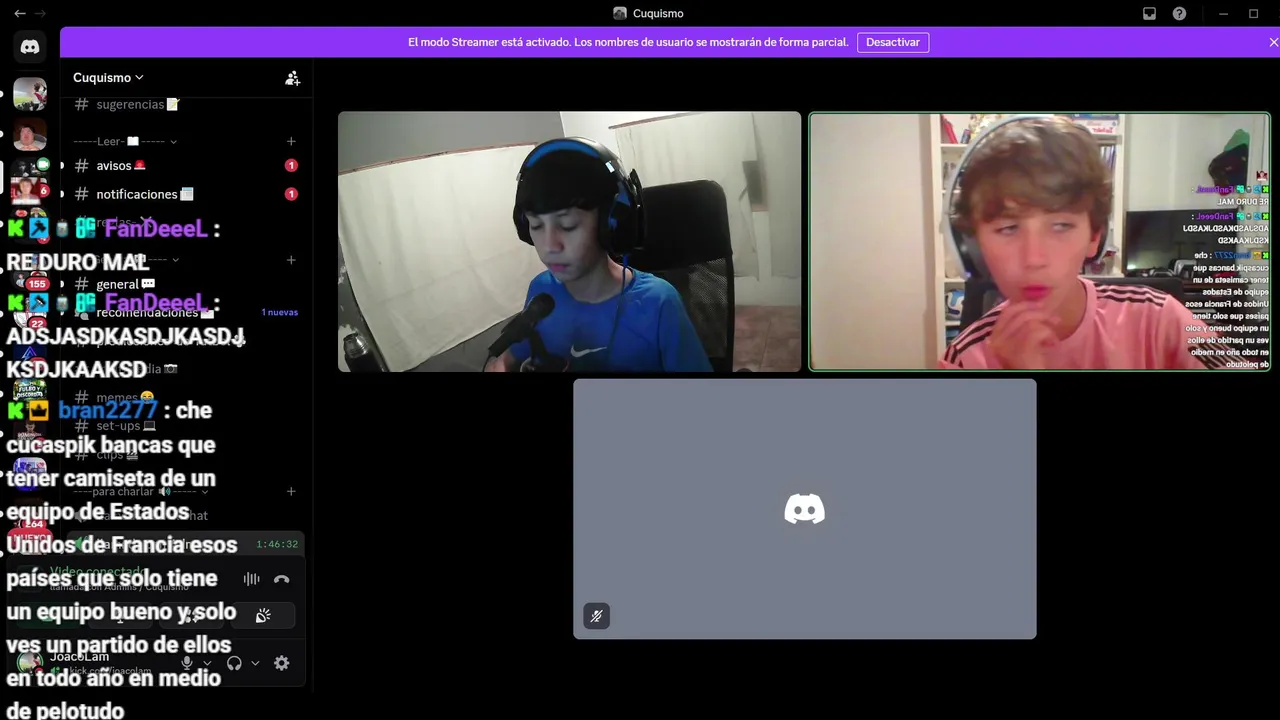The width and height of the screenshot is (1280, 720).
Task: Add a channel to para charlar category
Action: click(x=291, y=491)
